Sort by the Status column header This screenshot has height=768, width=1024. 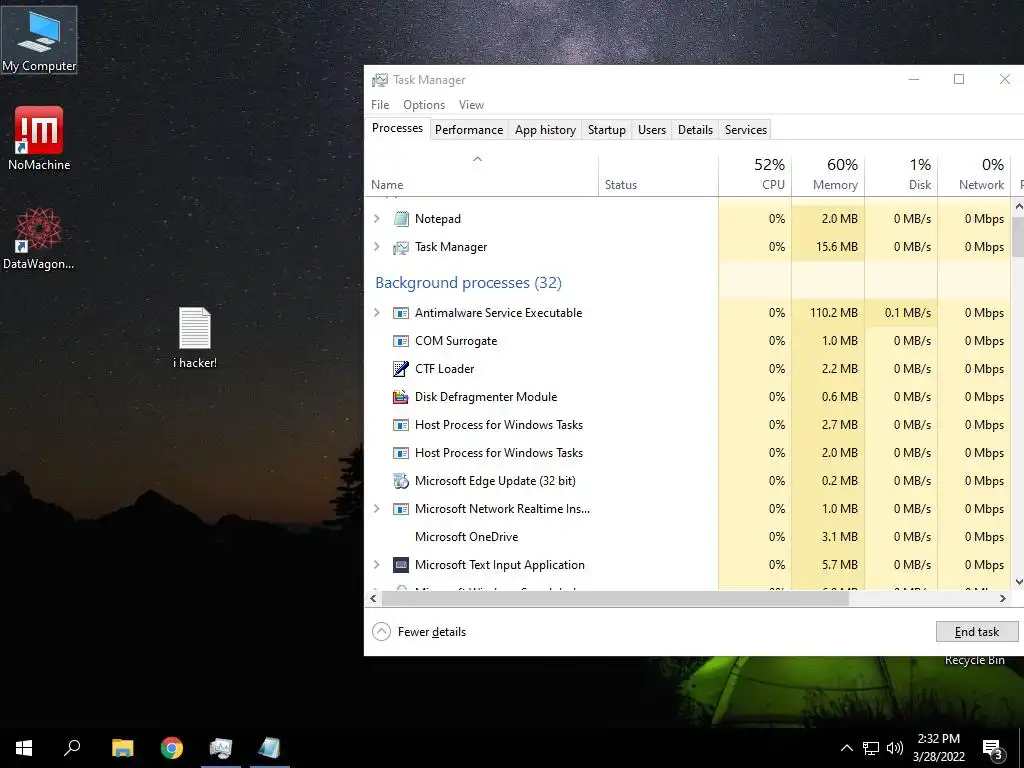point(658,176)
